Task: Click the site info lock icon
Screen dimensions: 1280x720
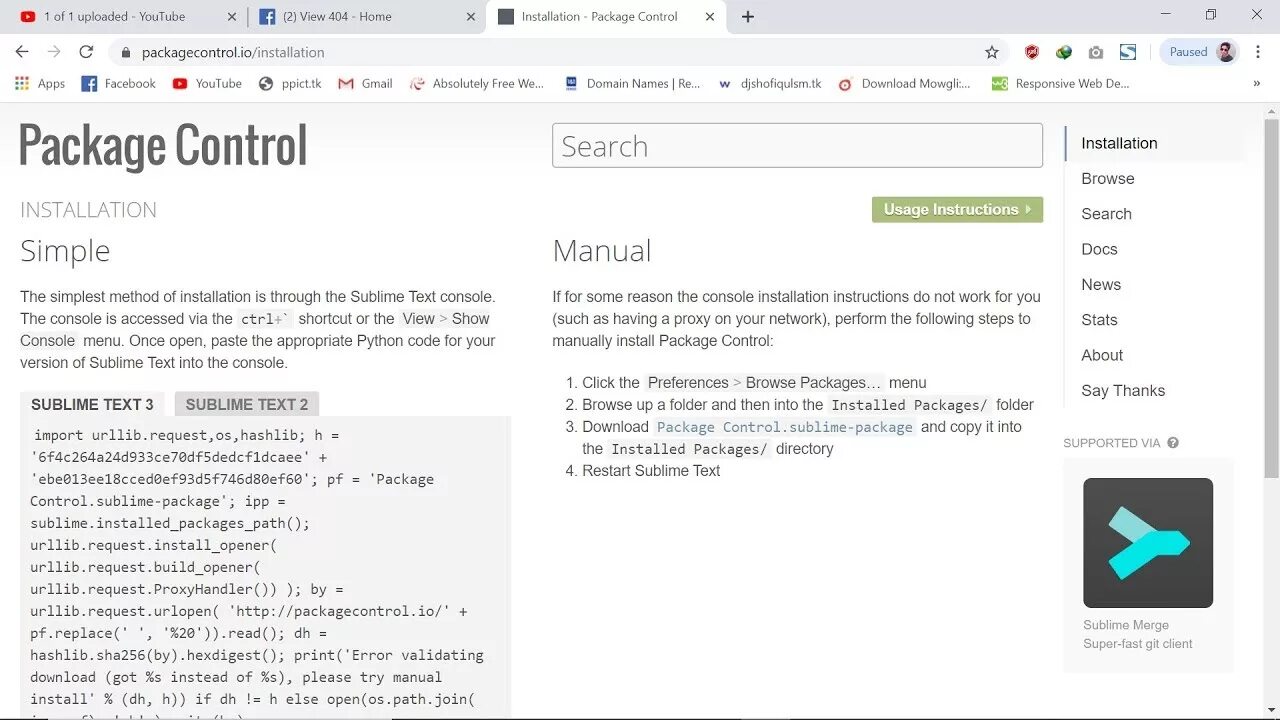Action: tap(126, 52)
